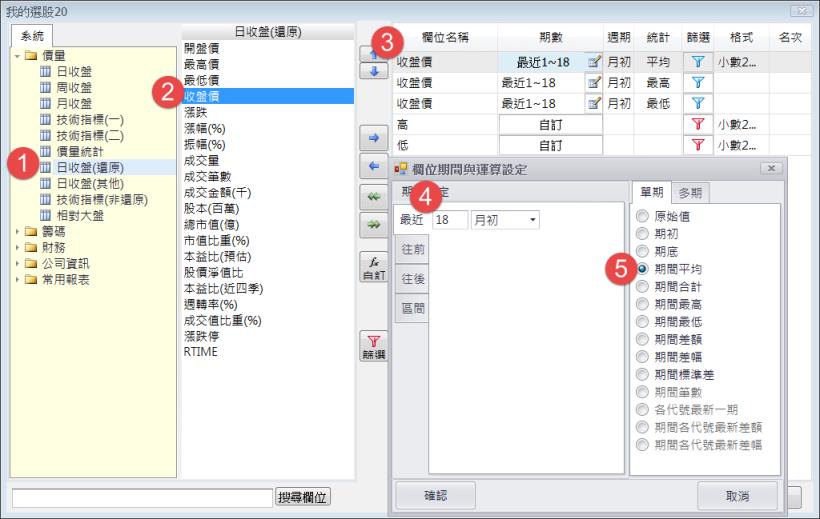Select 週轉率(%) in the field list
Image resolution: width=820 pixels, height=519 pixels.
click(210, 304)
